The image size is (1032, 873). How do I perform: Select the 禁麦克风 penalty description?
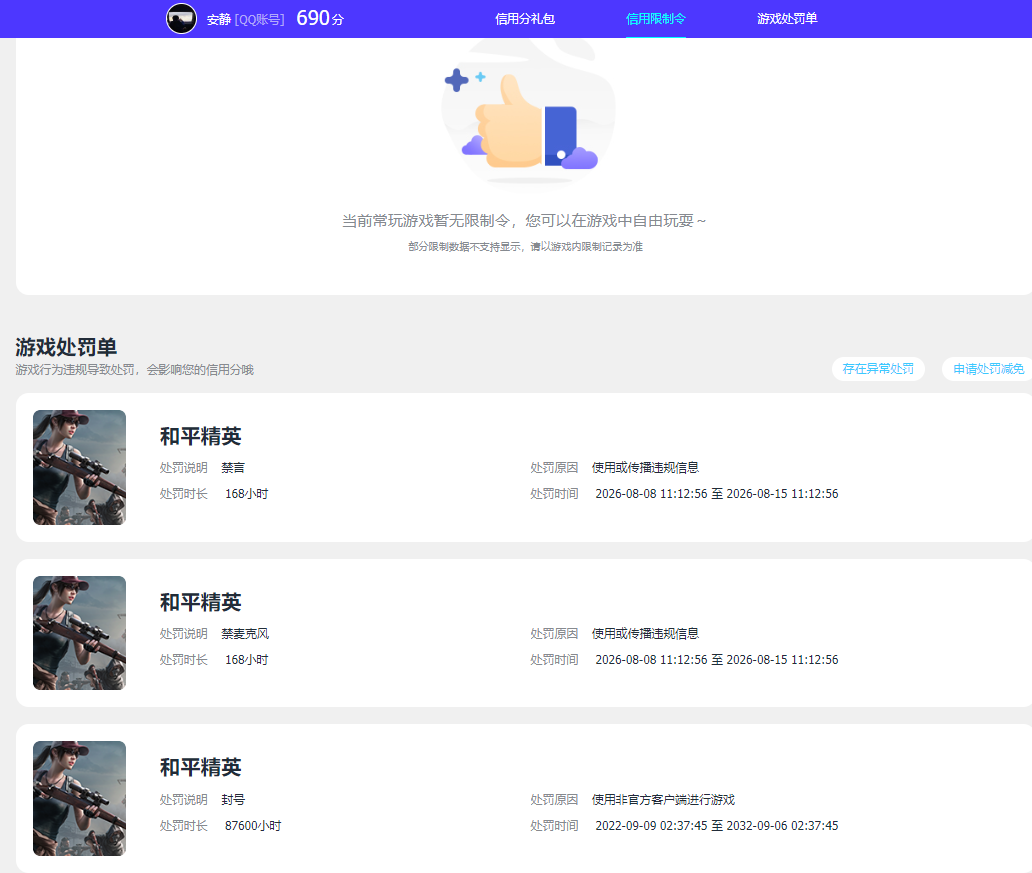point(245,633)
